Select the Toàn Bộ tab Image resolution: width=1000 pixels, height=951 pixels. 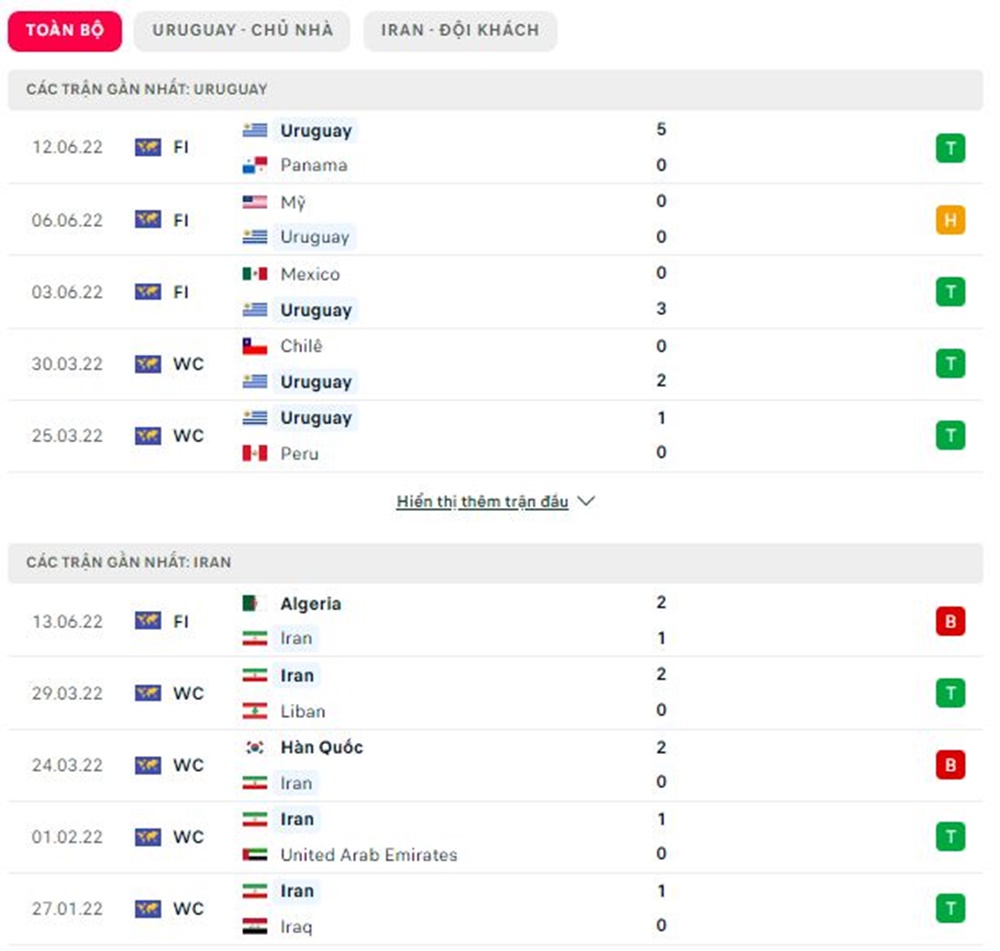coord(65,30)
